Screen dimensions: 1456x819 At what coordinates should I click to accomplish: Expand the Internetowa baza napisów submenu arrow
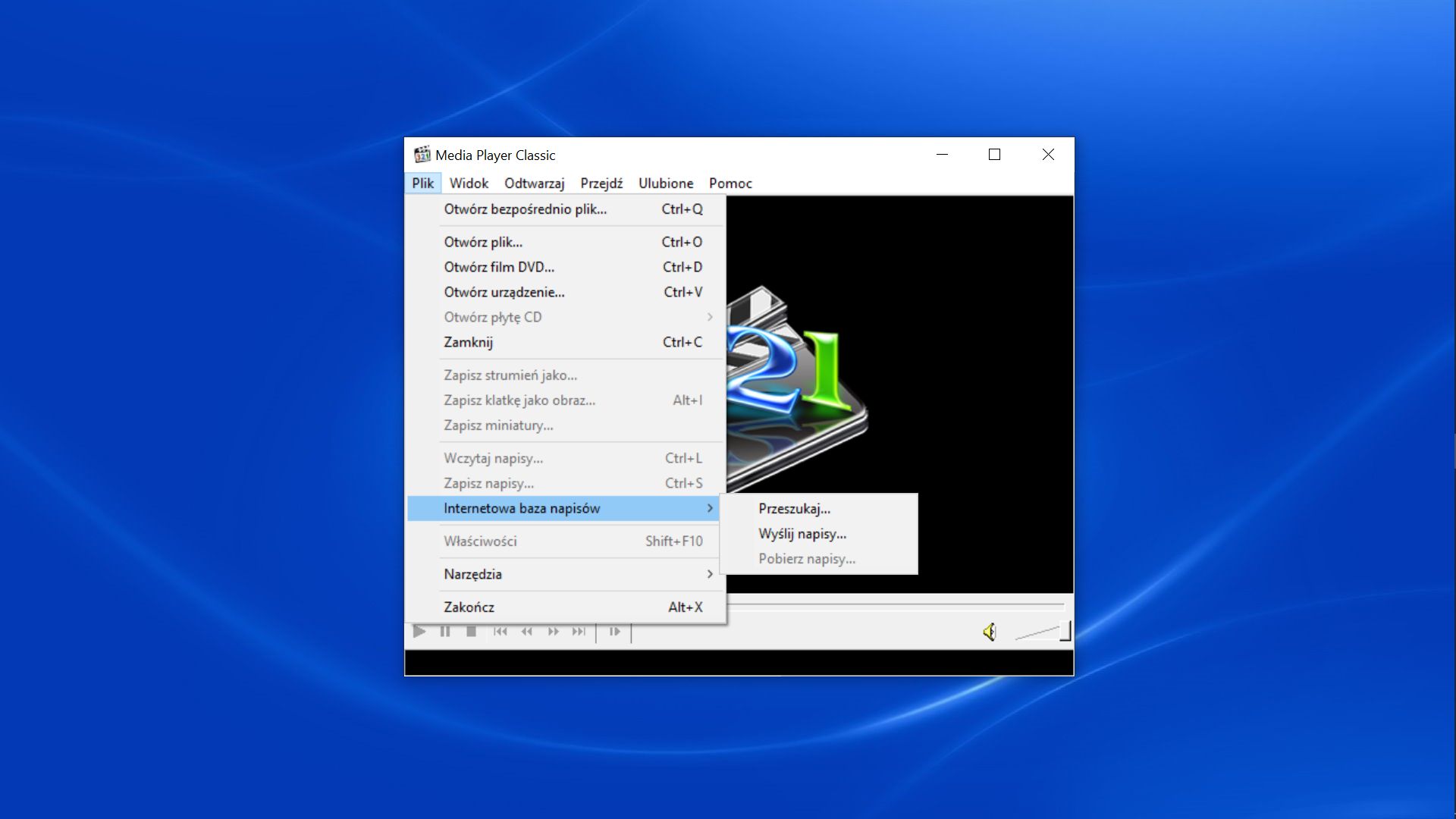pyautogui.click(x=710, y=508)
